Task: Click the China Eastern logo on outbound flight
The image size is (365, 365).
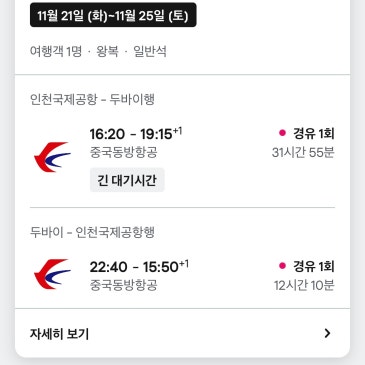Action: (52, 157)
